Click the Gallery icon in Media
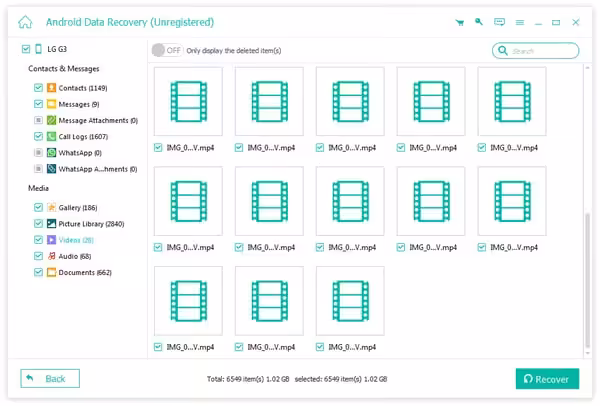This screenshot has width=600, height=406. pos(51,207)
